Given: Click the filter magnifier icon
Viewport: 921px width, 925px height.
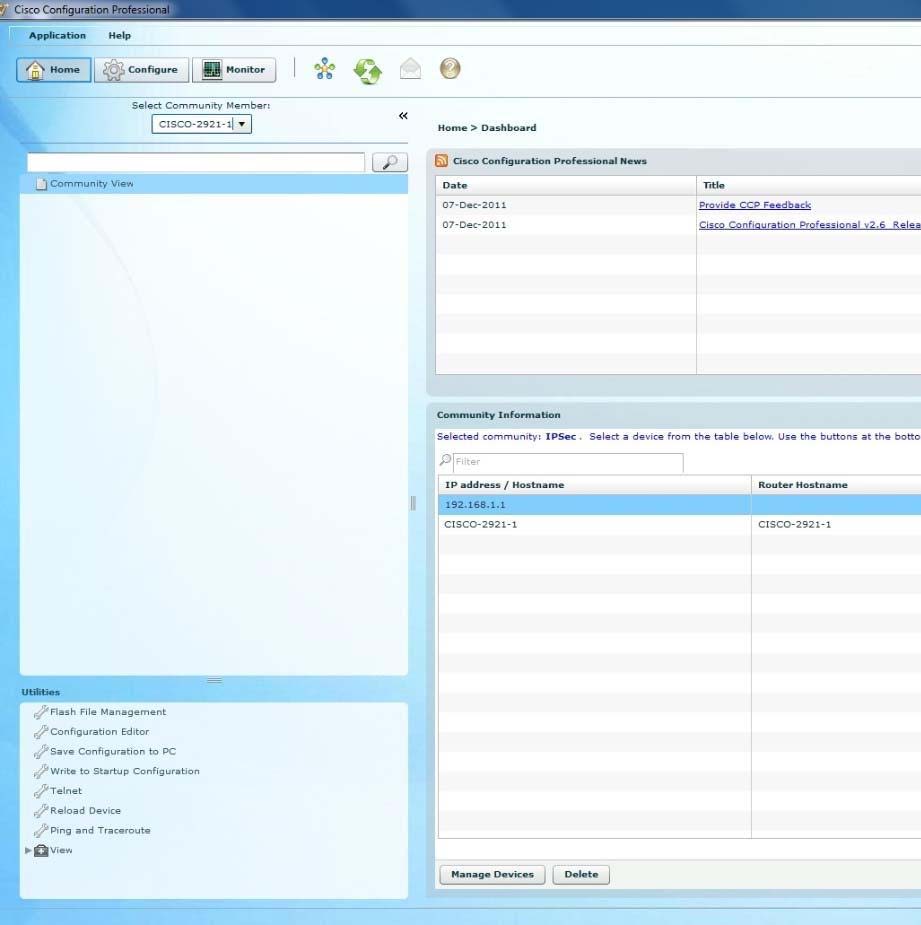Looking at the screenshot, I should [445, 460].
